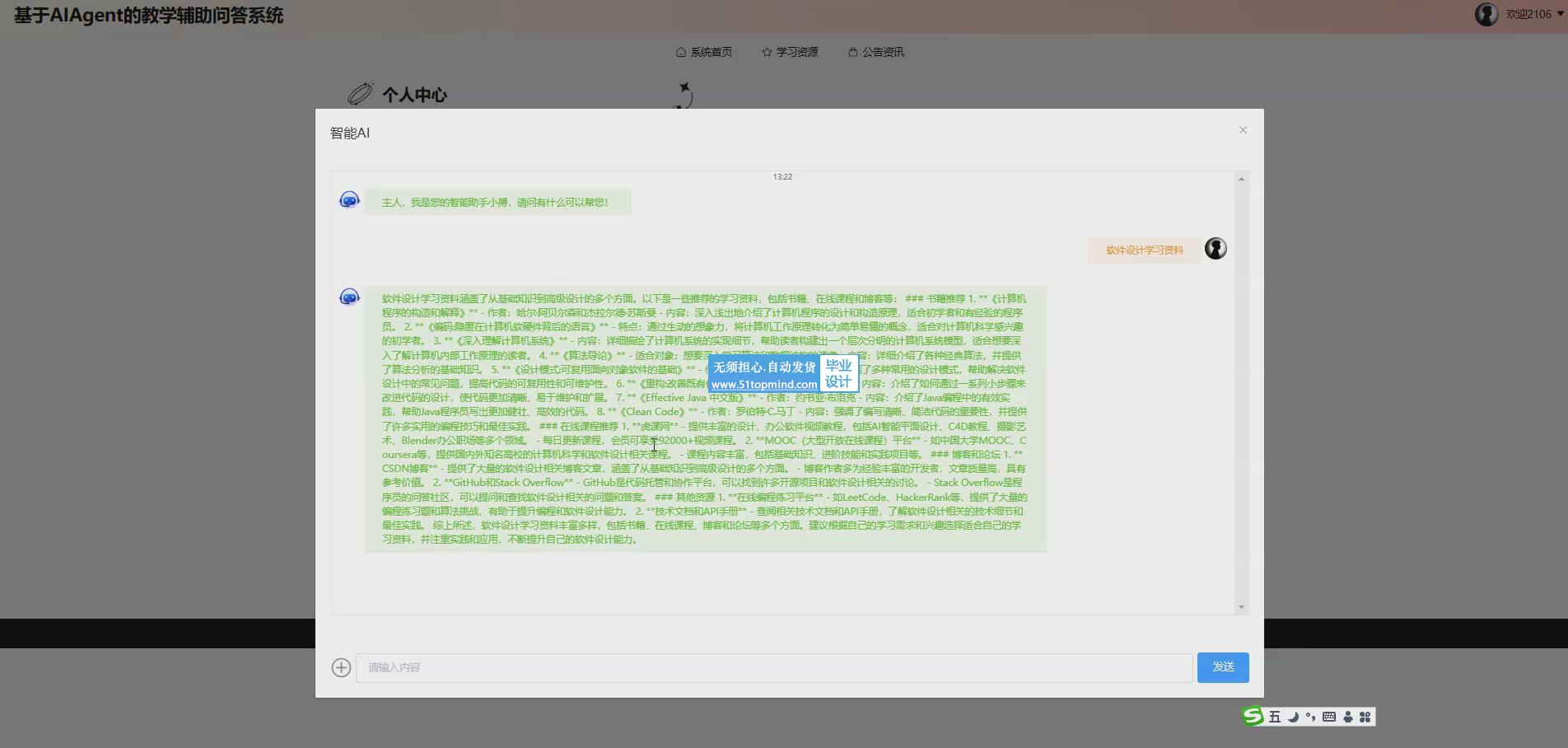
Task: Open the 系统首页 navigation item
Action: pos(704,52)
